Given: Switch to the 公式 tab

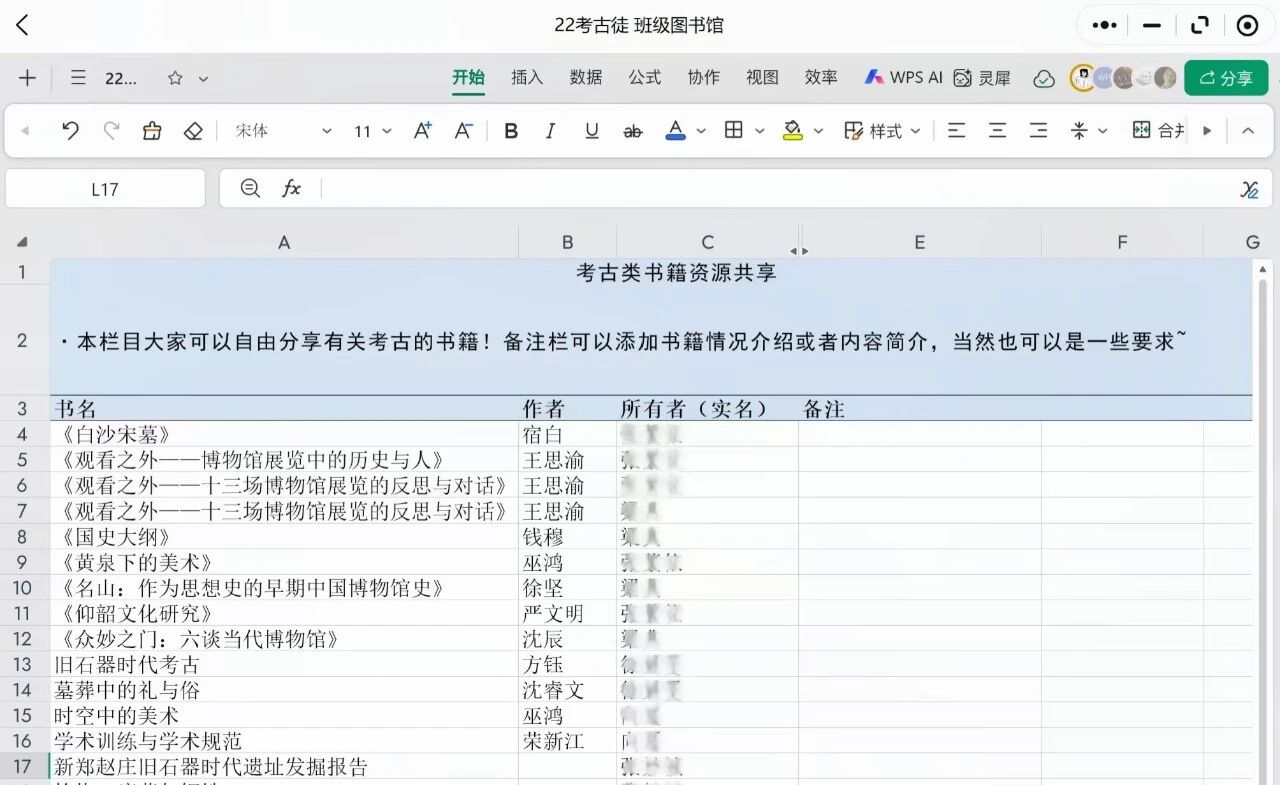Looking at the screenshot, I should pos(645,78).
